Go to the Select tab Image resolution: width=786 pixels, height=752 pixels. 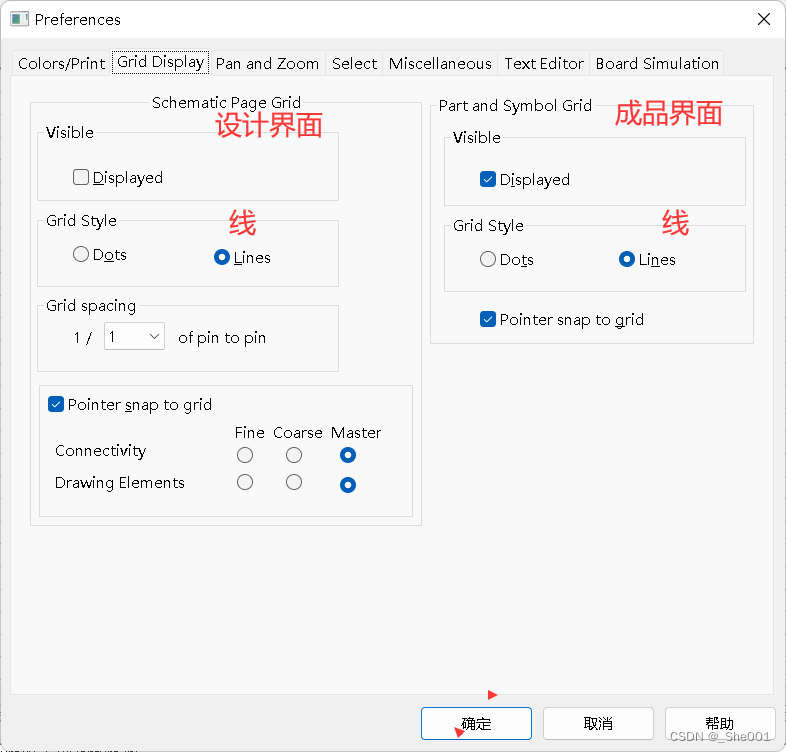click(354, 63)
